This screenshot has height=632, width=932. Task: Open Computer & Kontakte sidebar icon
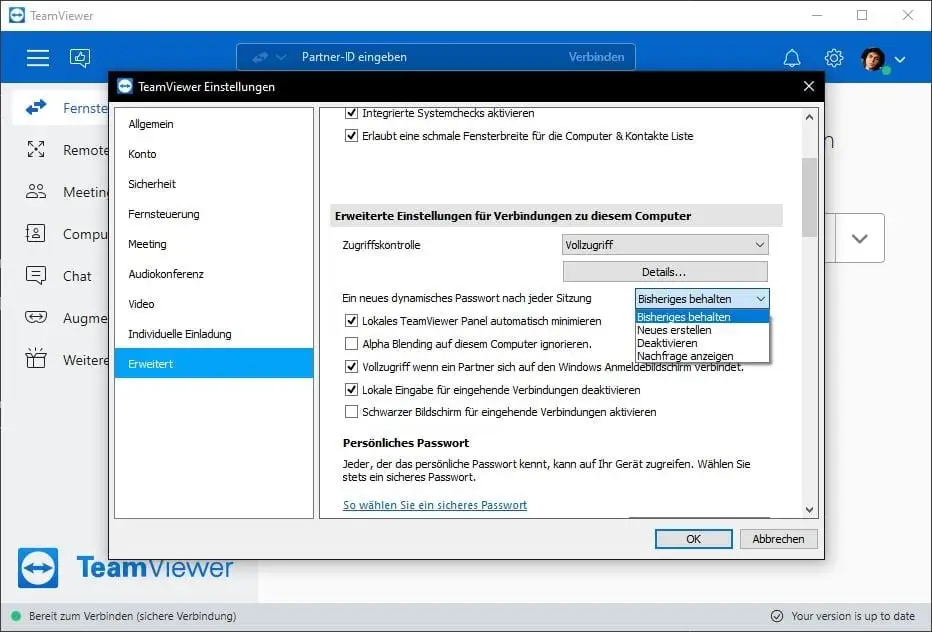36,233
